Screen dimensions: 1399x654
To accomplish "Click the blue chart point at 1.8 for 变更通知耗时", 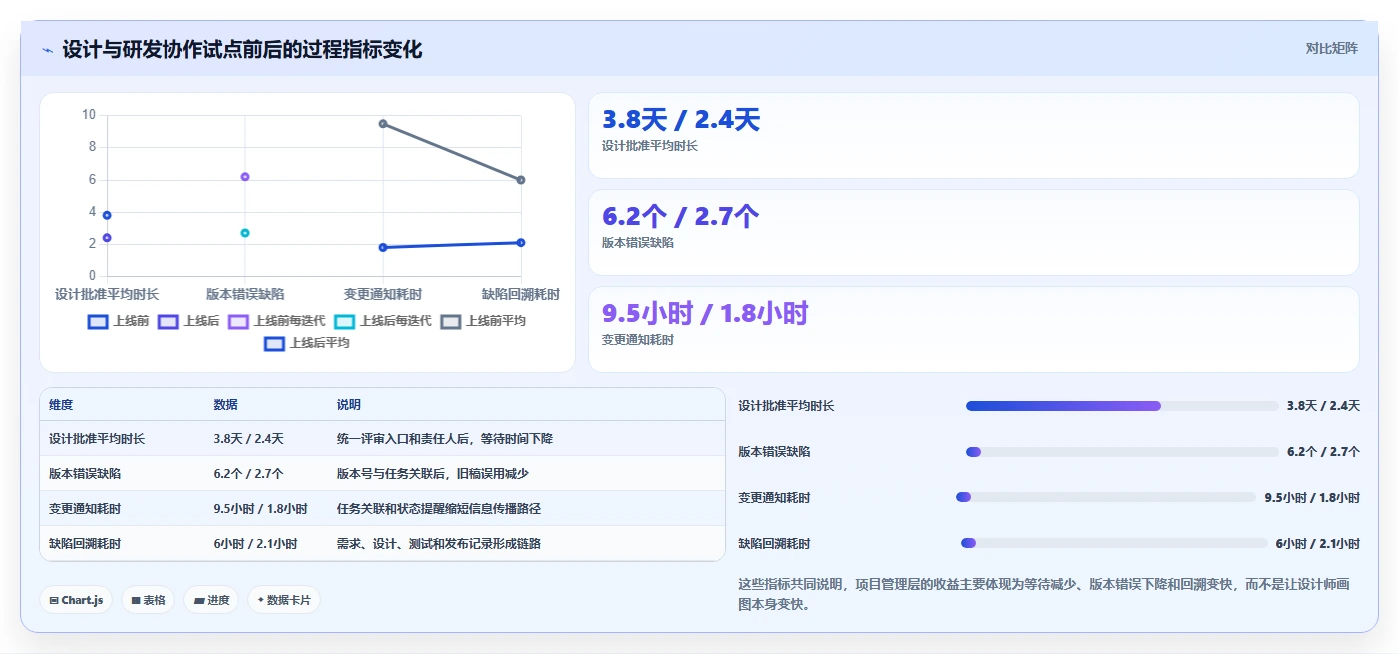I will (x=383, y=247).
